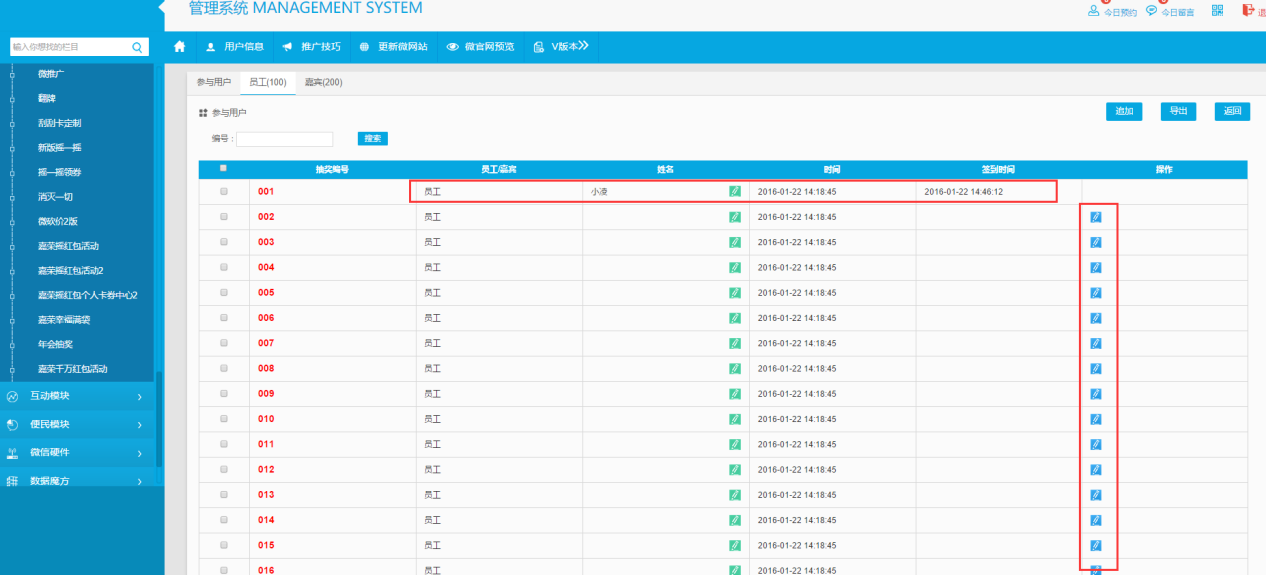
Task: Switch to the 嘉宾(200) tab
Action: (x=323, y=82)
